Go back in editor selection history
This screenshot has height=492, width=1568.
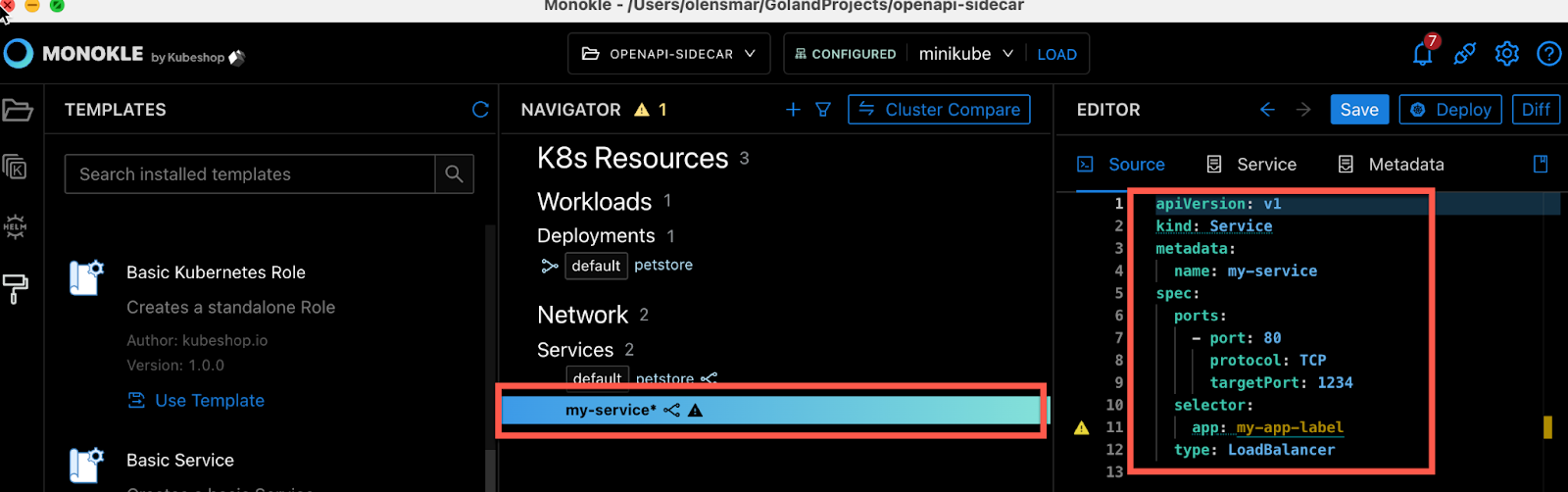(1267, 110)
